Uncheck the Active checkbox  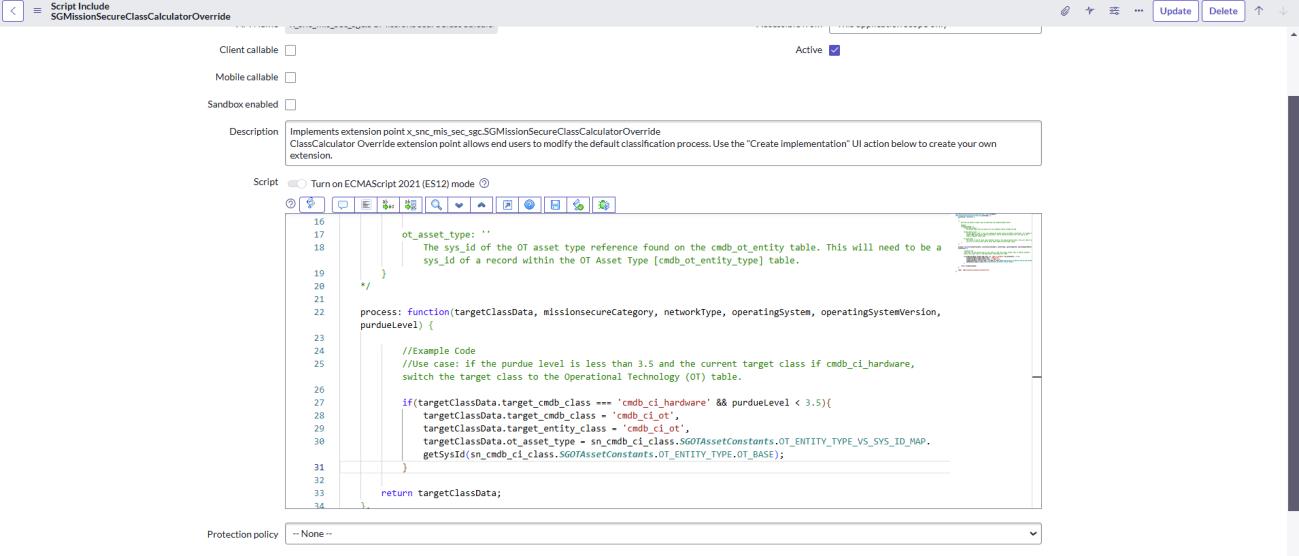pyautogui.click(x=835, y=50)
